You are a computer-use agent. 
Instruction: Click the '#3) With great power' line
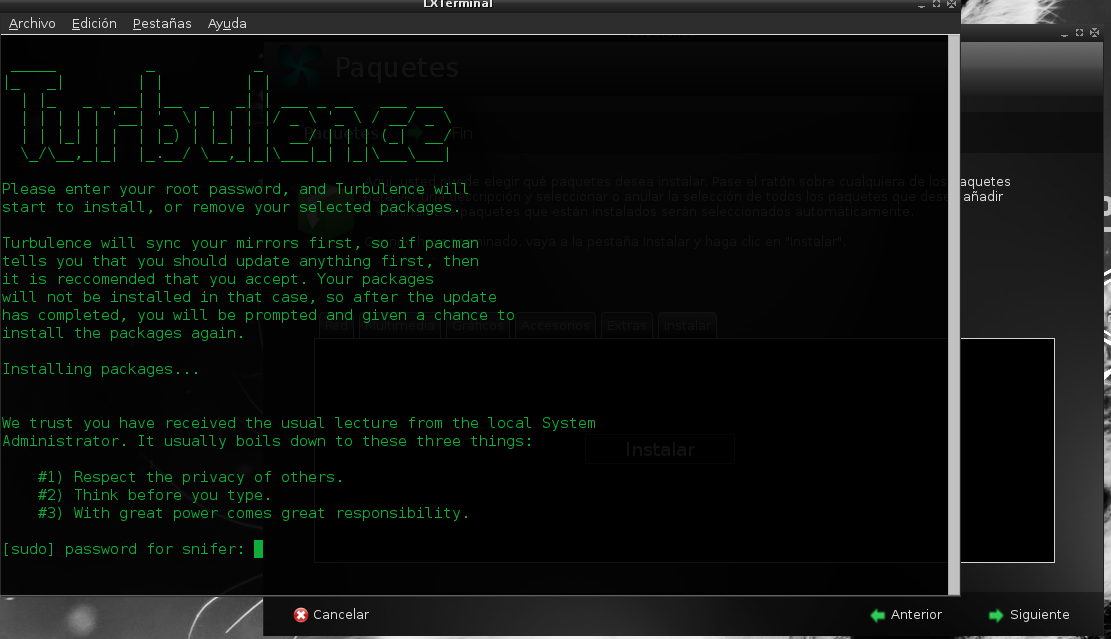click(254, 513)
